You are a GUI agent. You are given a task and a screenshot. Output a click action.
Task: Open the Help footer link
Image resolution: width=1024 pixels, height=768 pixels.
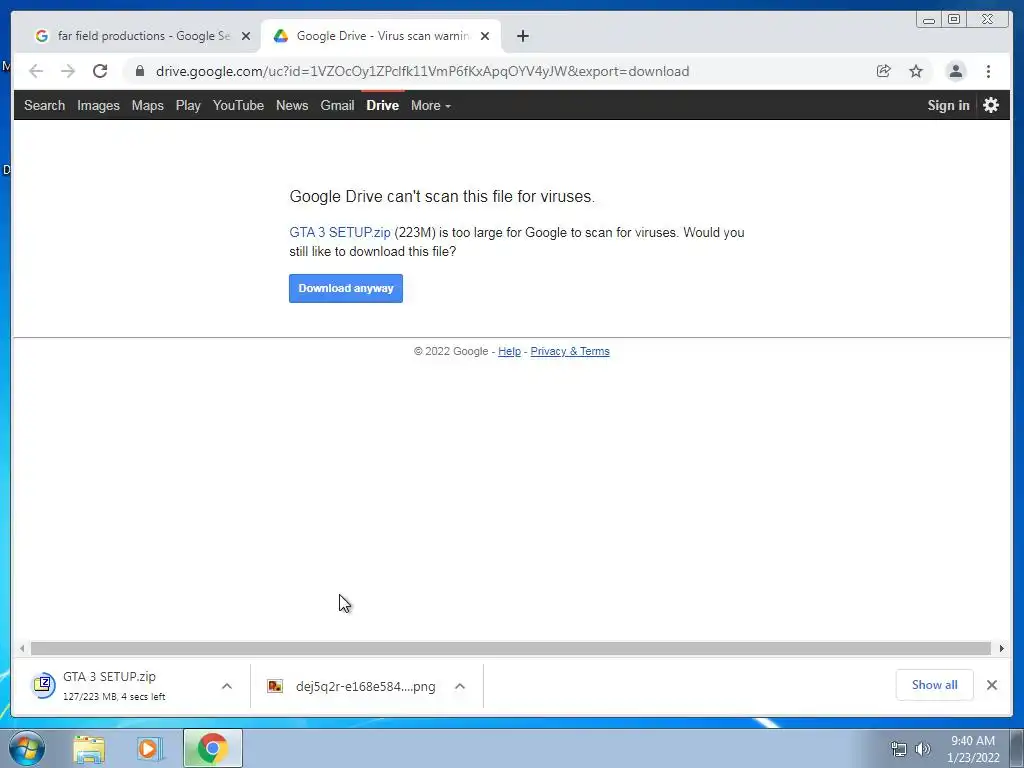pos(509,351)
